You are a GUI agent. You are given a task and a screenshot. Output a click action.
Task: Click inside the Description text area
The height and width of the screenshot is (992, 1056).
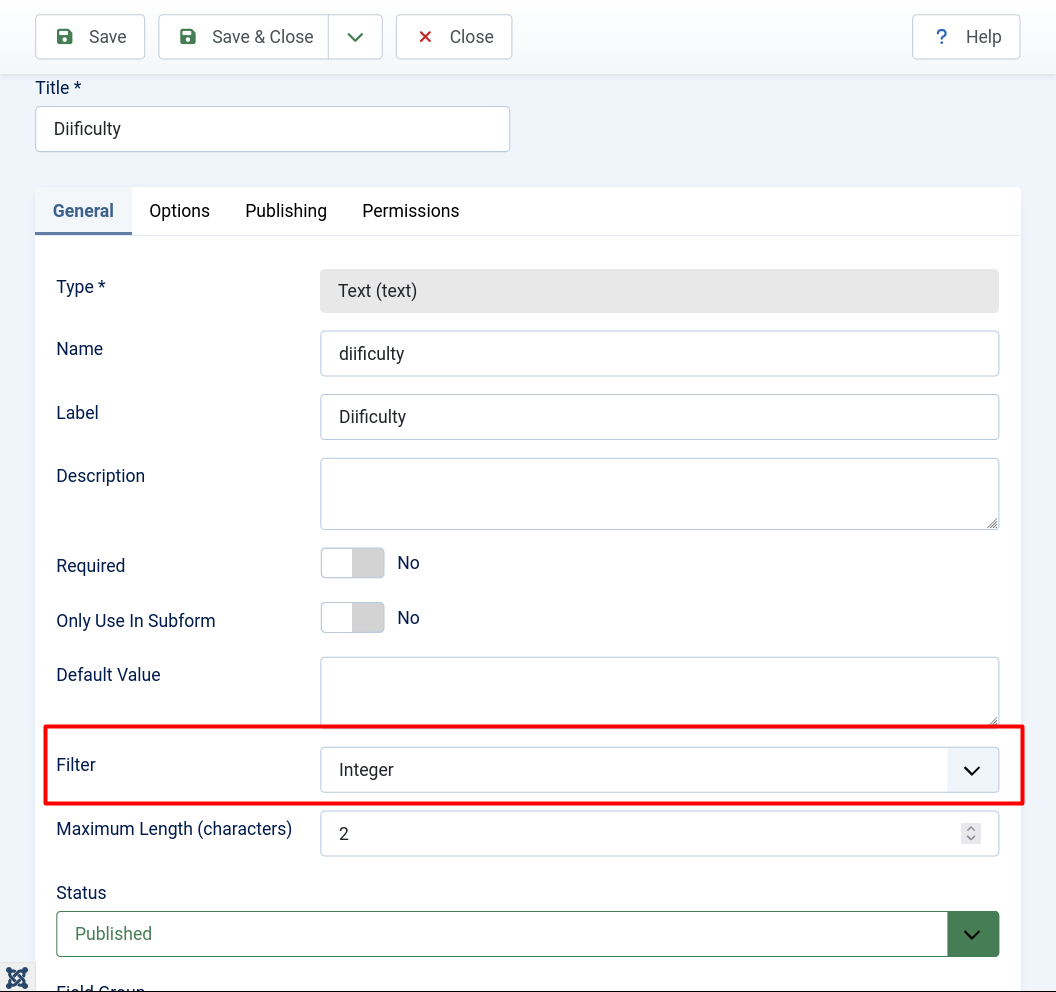(x=659, y=493)
